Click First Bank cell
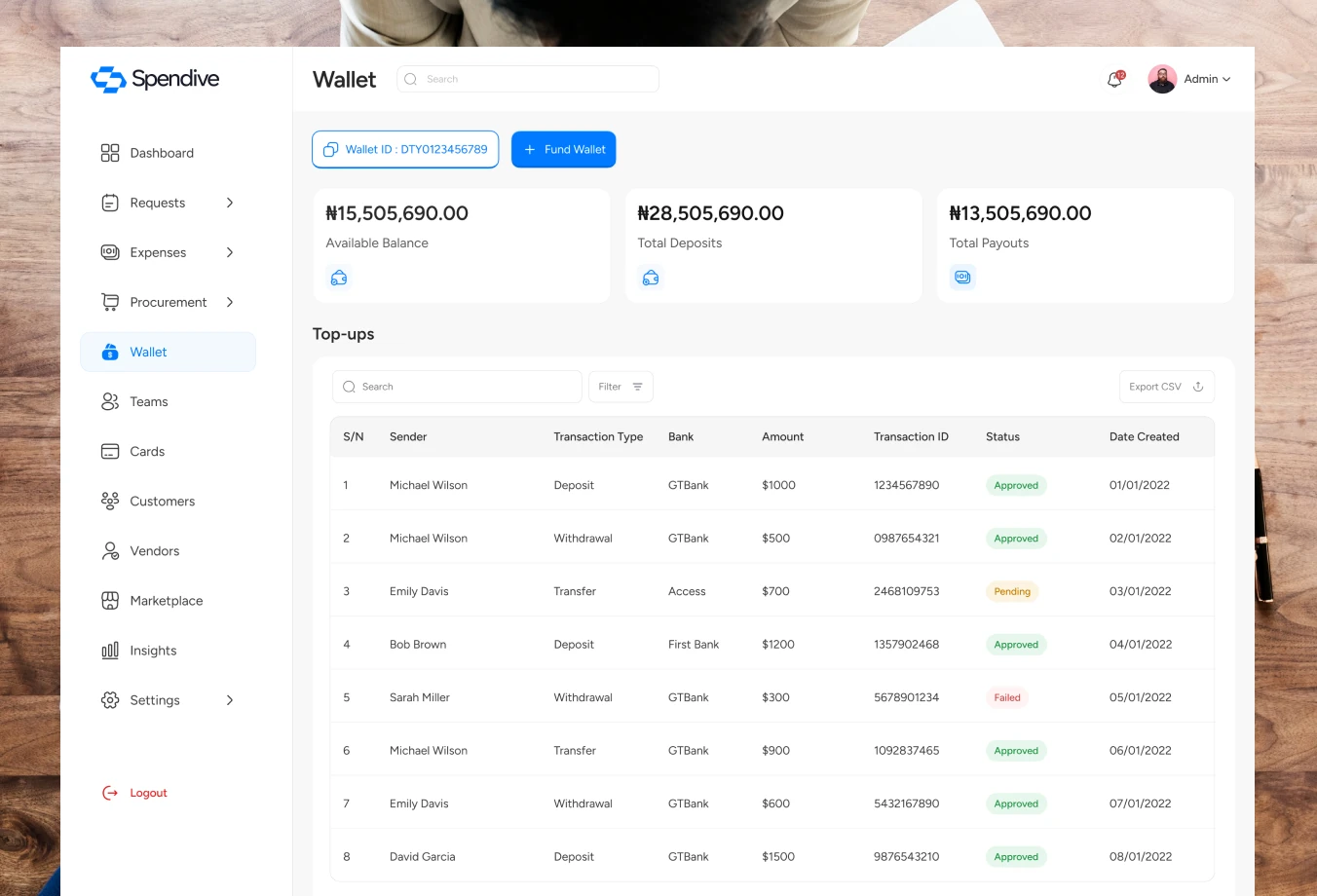The height and width of the screenshot is (896, 1317). [694, 644]
